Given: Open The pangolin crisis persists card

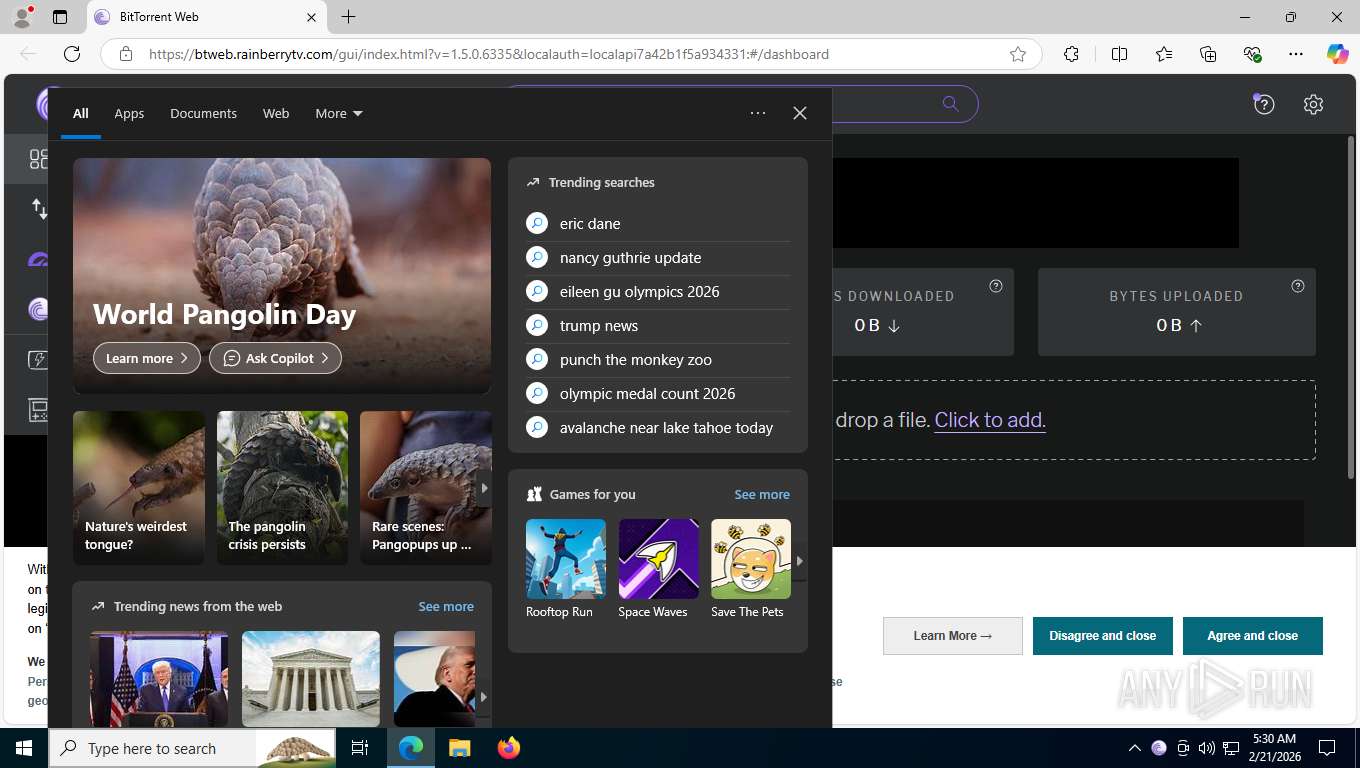Looking at the screenshot, I should pos(282,488).
